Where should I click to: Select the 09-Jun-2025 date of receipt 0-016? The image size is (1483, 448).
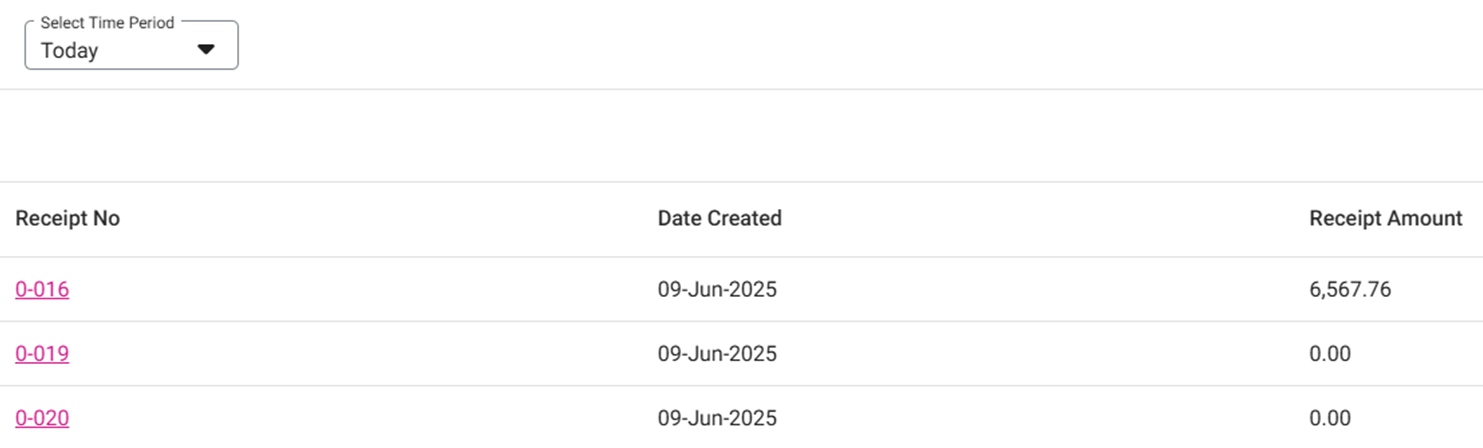click(717, 290)
